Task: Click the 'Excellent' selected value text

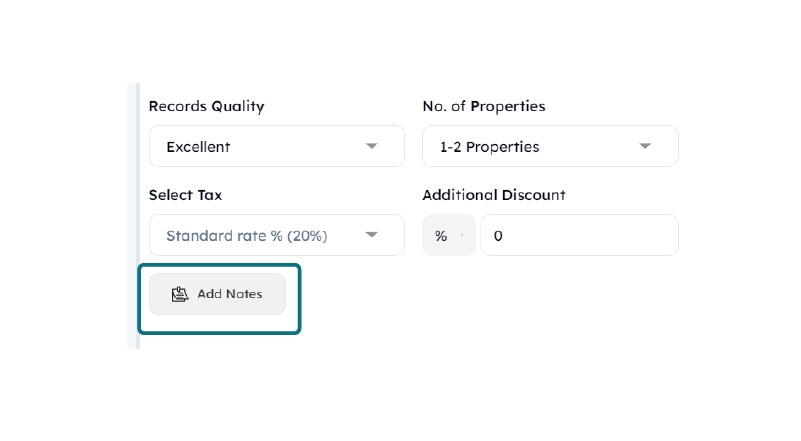Action: [x=198, y=147]
